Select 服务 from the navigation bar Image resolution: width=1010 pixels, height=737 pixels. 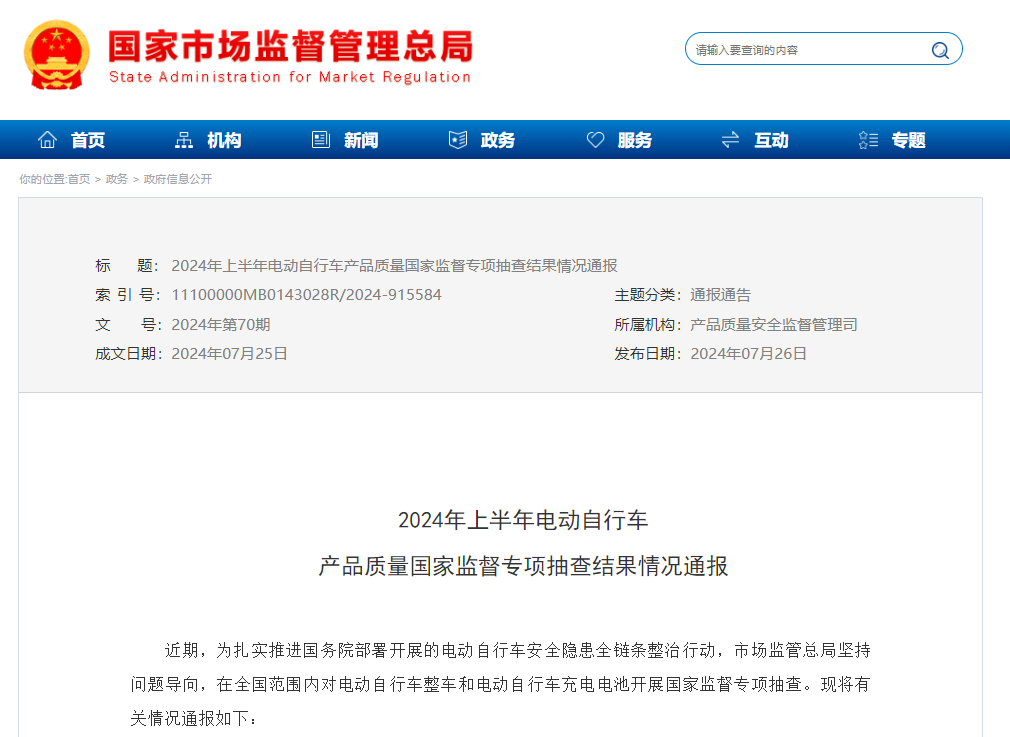[x=633, y=140]
